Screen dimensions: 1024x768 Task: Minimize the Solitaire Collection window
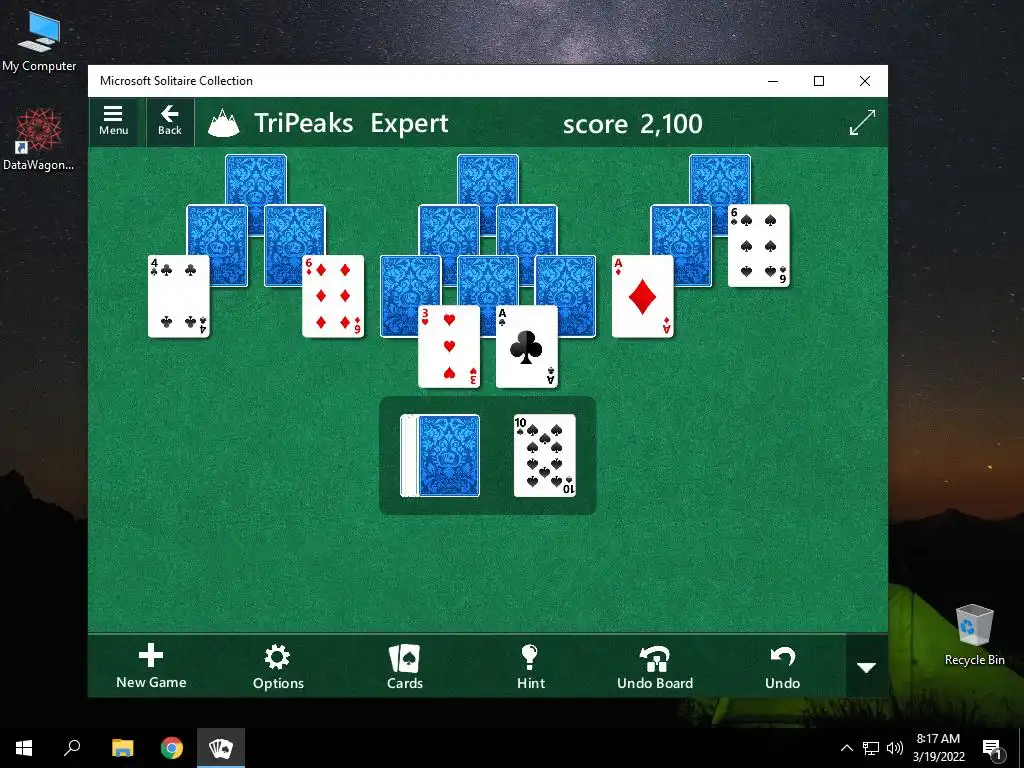[x=773, y=81]
